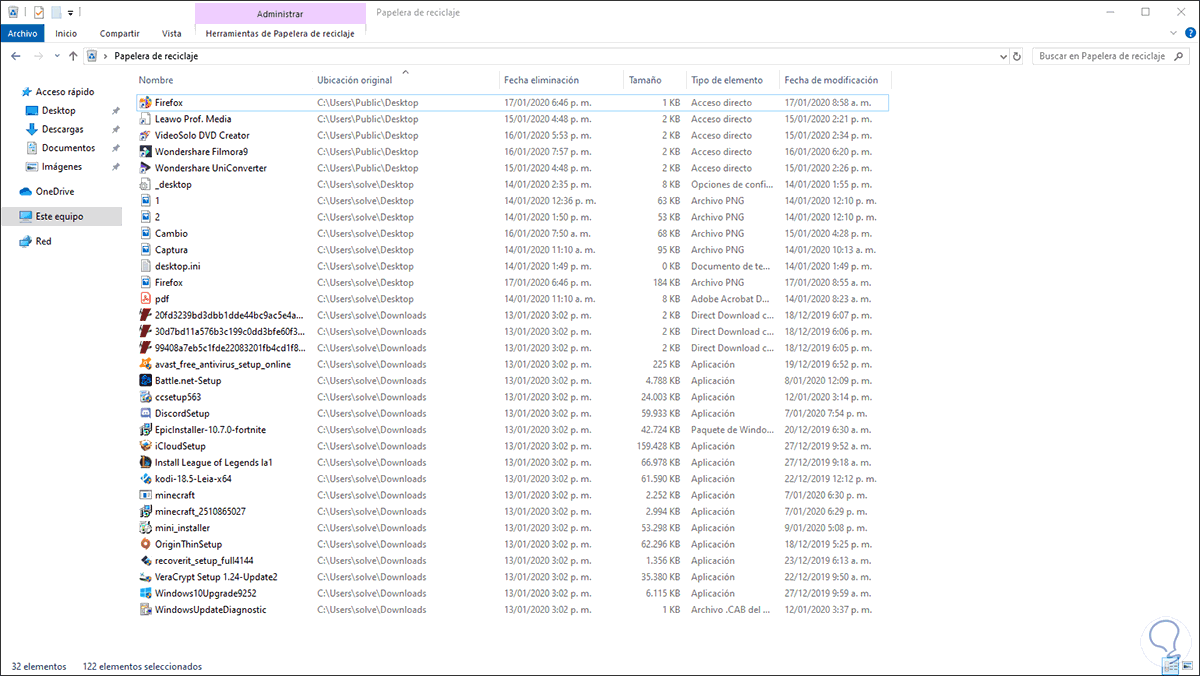
Task: Open recent locations dropdown next to Forward
Action: click(58, 56)
